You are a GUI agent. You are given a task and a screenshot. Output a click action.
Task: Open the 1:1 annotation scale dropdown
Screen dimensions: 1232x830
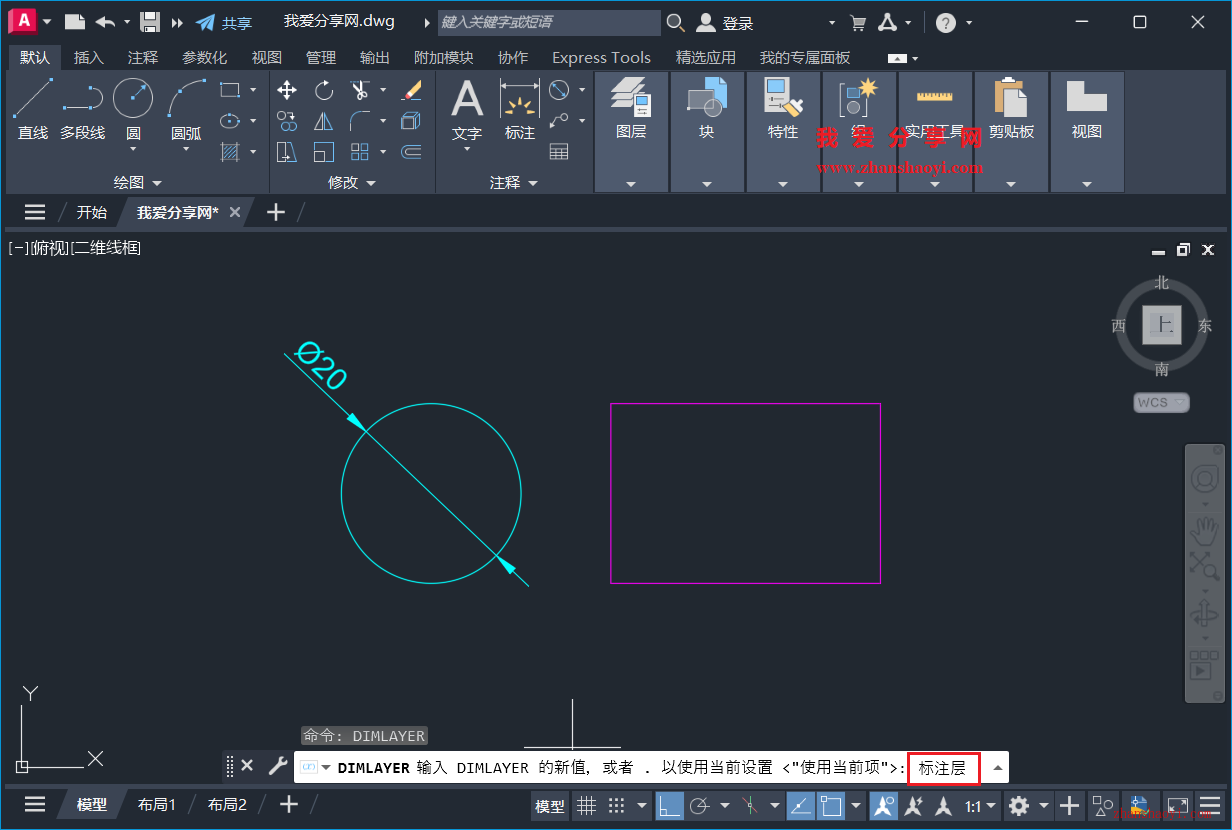(x=980, y=805)
